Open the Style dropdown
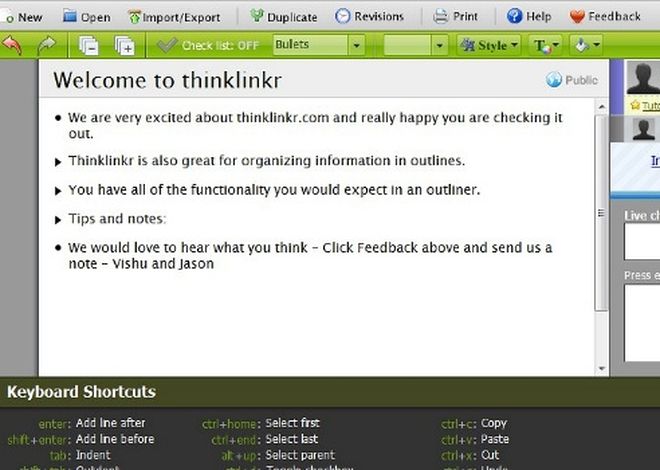 pyautogui.click(x=489, y=45)
